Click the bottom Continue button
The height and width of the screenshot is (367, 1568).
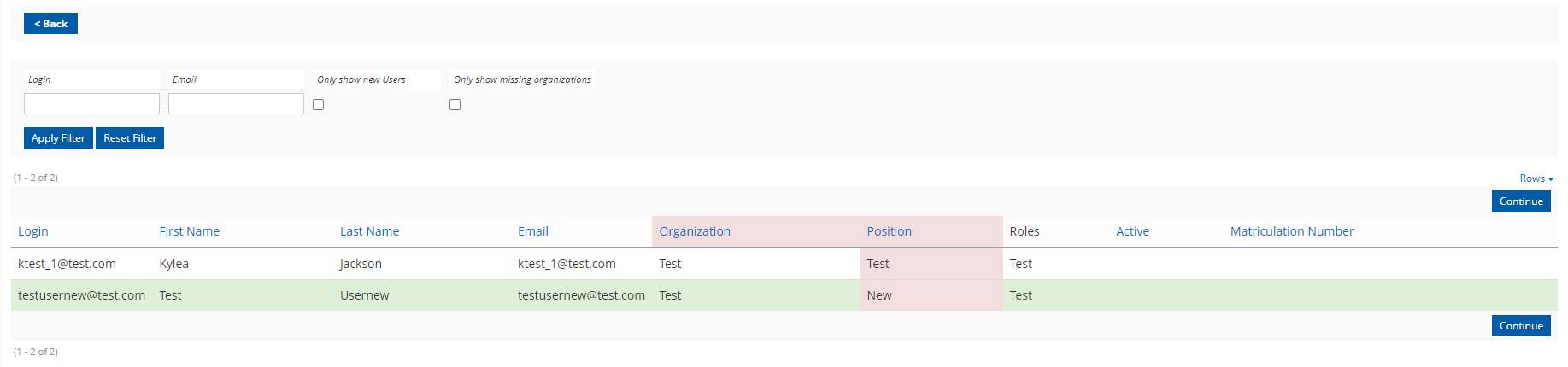pos(1521,326)
